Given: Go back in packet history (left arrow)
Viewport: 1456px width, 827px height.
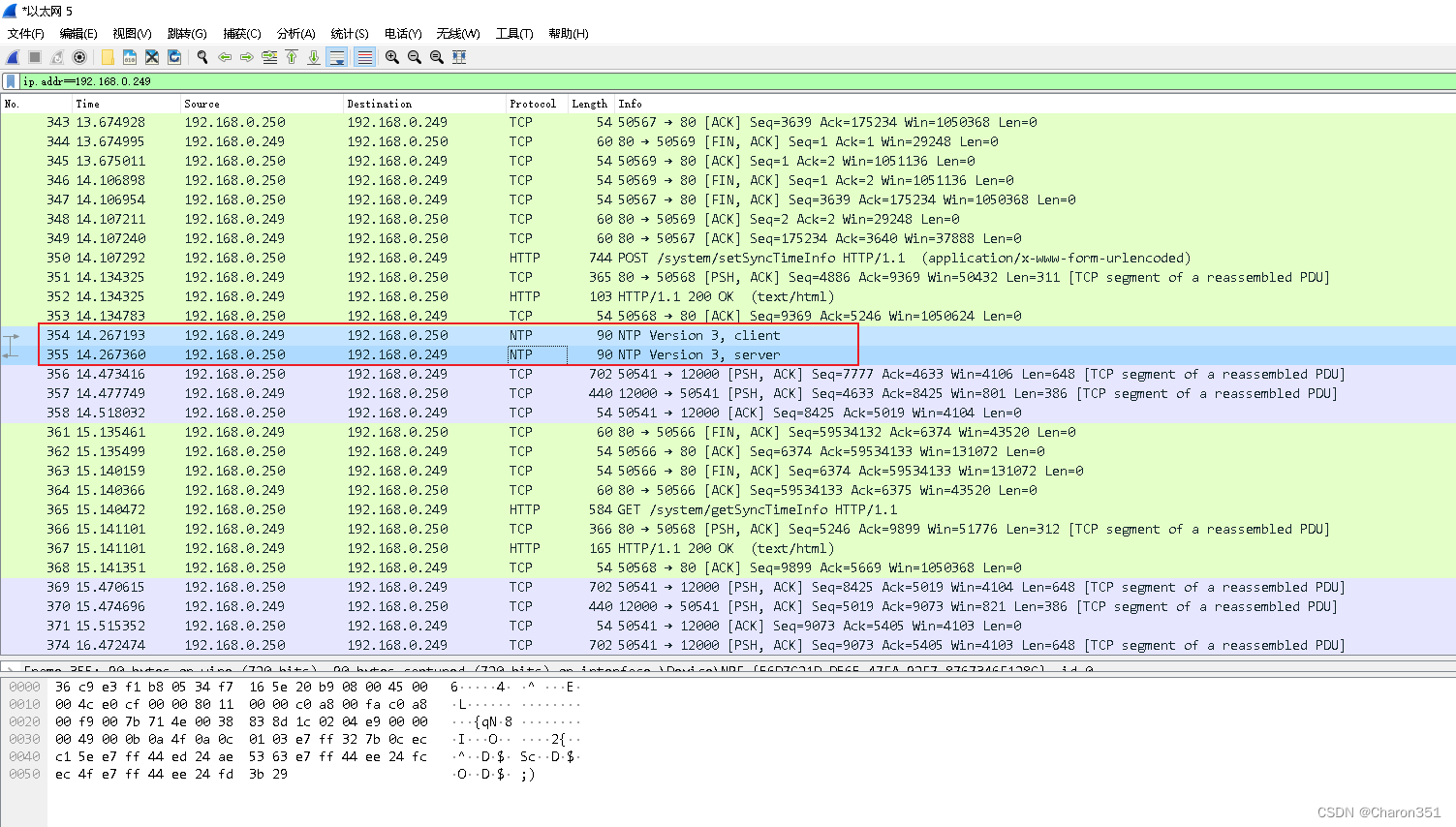Looking at the screenshot, I should click(x=225, y=57).
